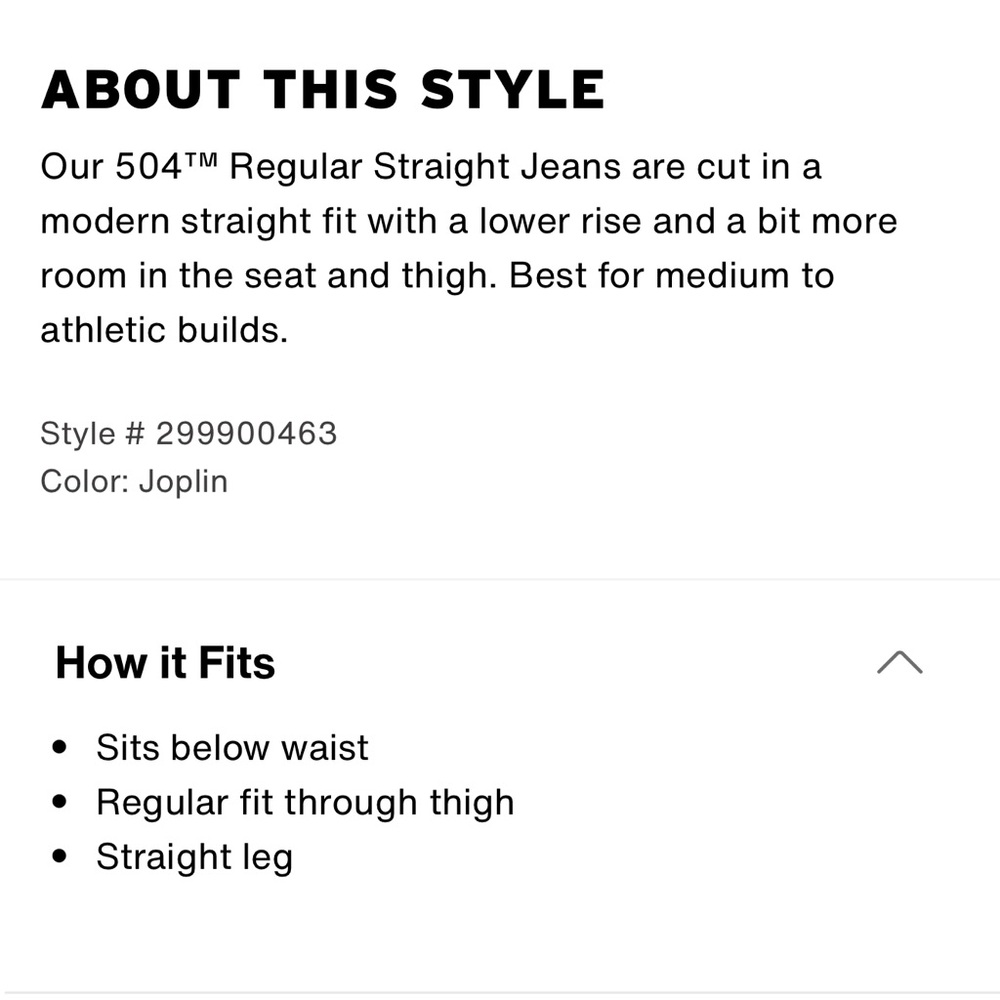
Task: Click bullet dot before Regular fit through thigh
Action: tap(59, 802)
